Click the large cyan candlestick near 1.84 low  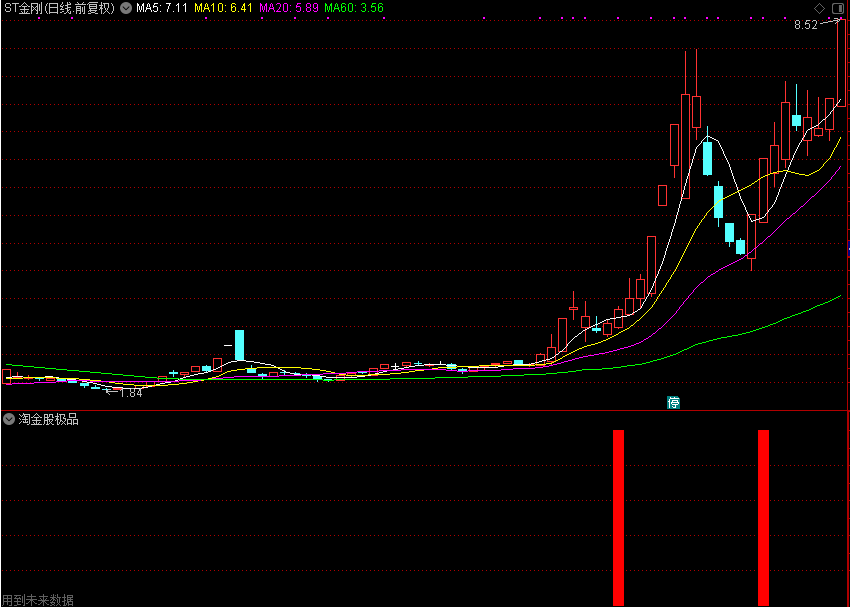pos(240,345)
